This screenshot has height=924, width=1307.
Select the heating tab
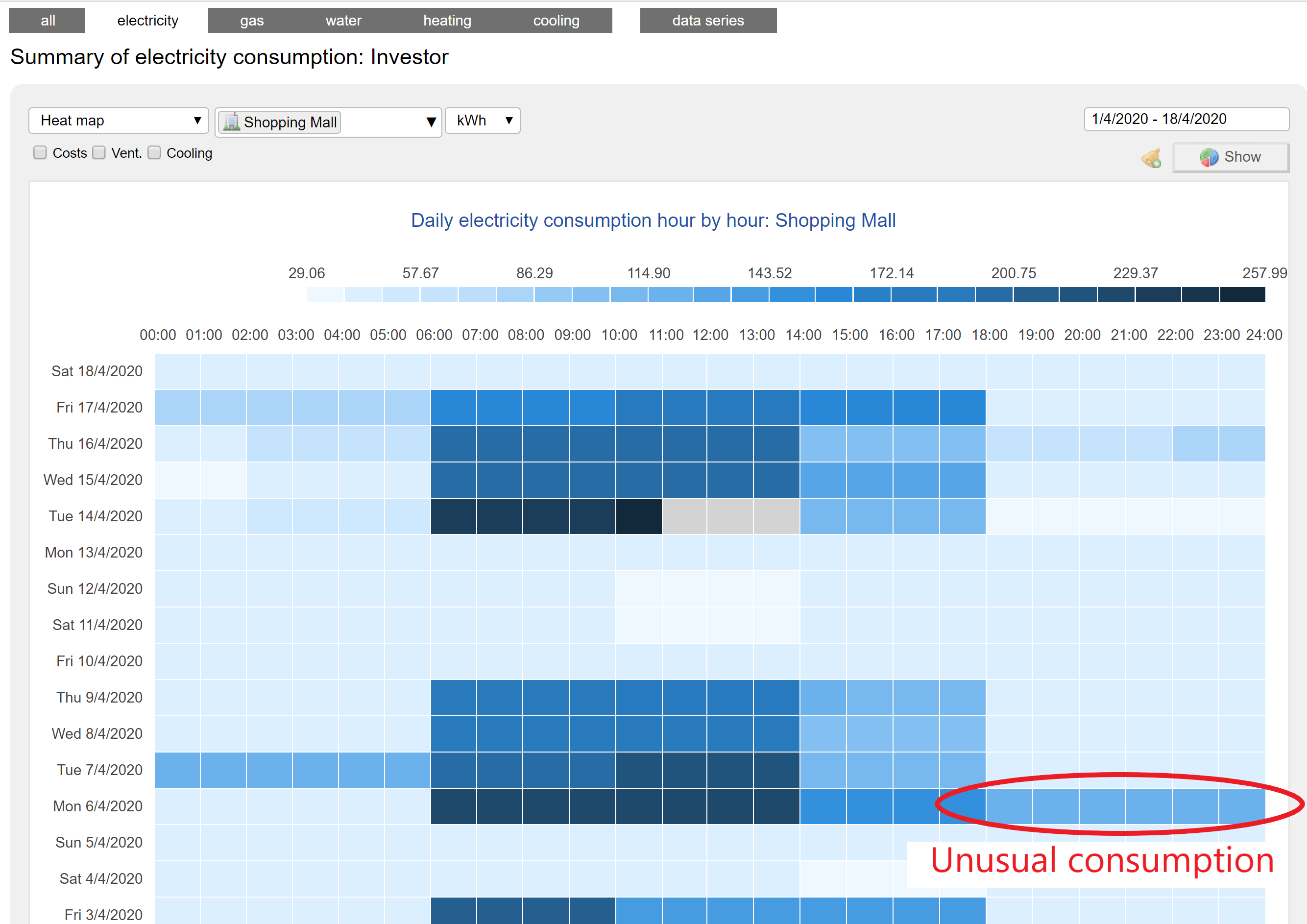pos(447,21)
